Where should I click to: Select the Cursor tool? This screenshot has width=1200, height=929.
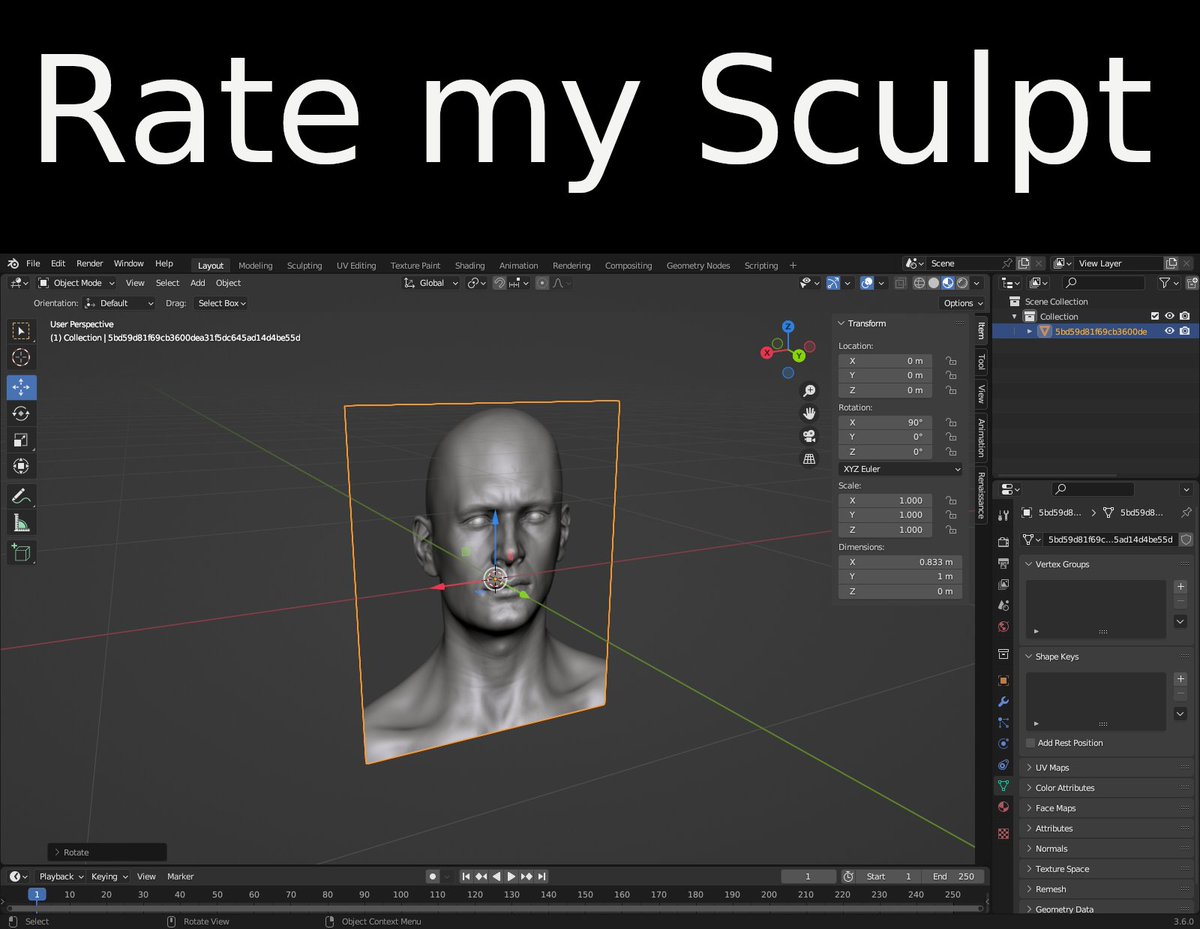[21, 358]
